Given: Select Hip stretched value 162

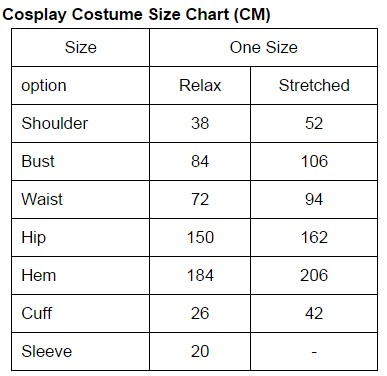Looking at the screenshot, I should coord(314,237).
